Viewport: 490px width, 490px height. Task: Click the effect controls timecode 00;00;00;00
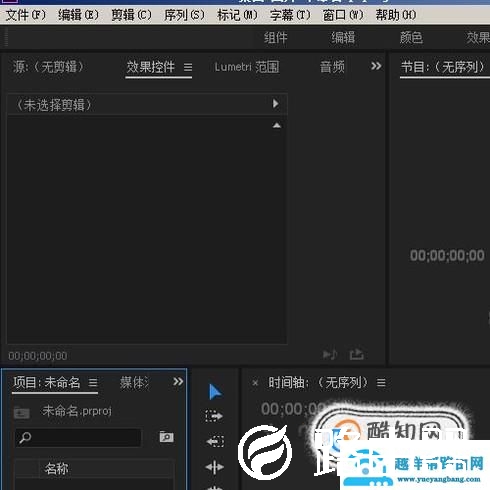38,356
